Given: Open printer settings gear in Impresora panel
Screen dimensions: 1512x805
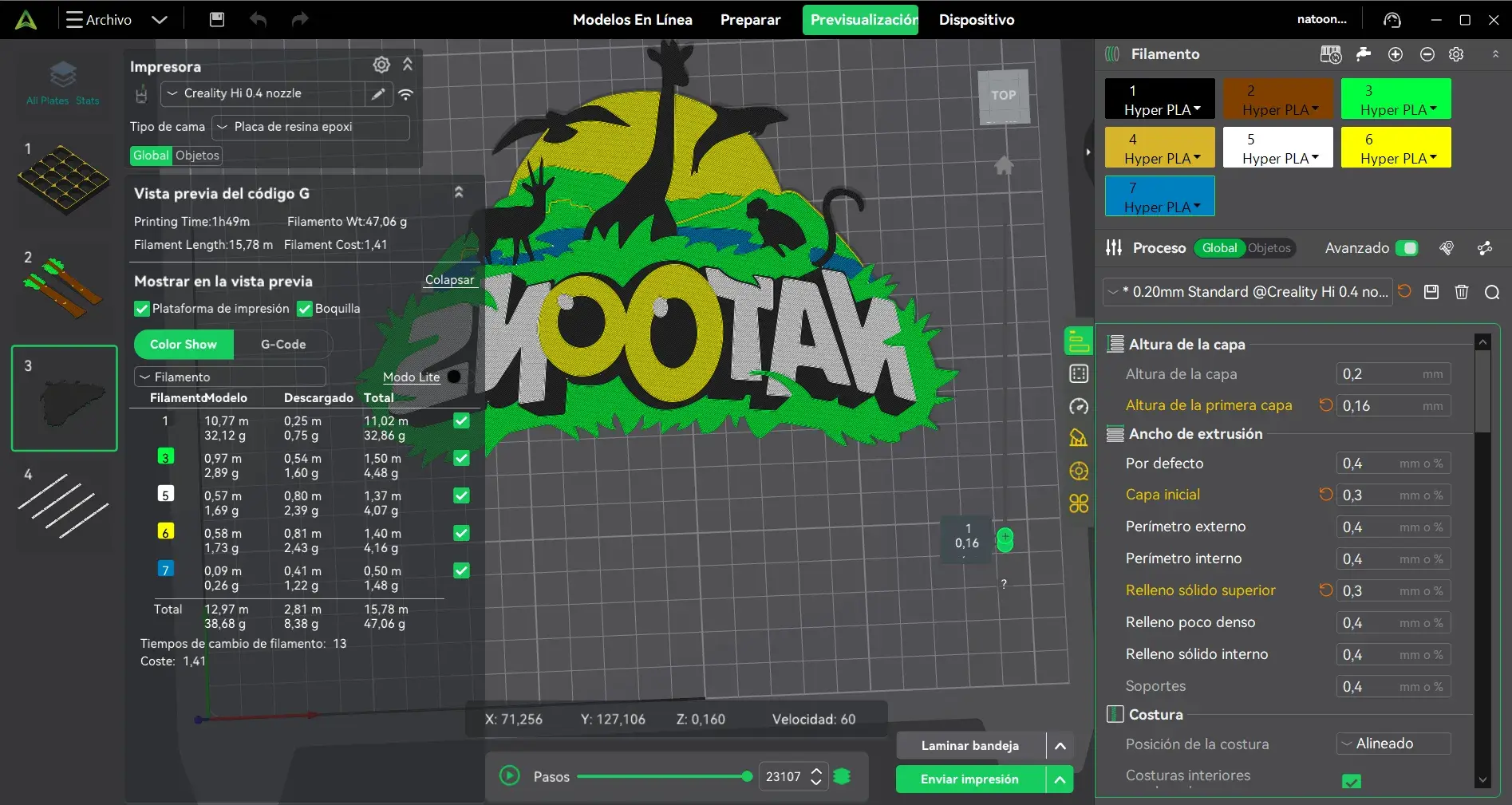Looking at the screenshot, I should tap(381, 65).
